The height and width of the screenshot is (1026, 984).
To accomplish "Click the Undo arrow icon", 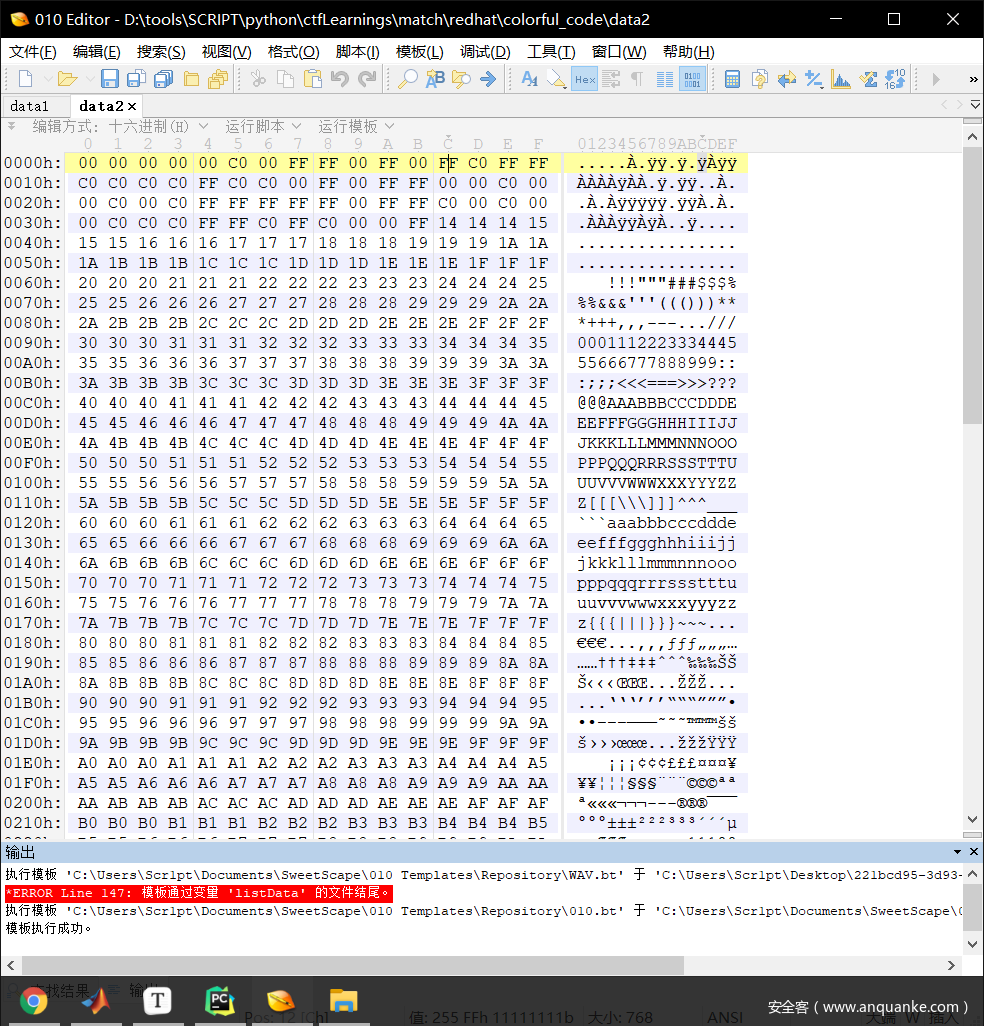I will [340, 79].
